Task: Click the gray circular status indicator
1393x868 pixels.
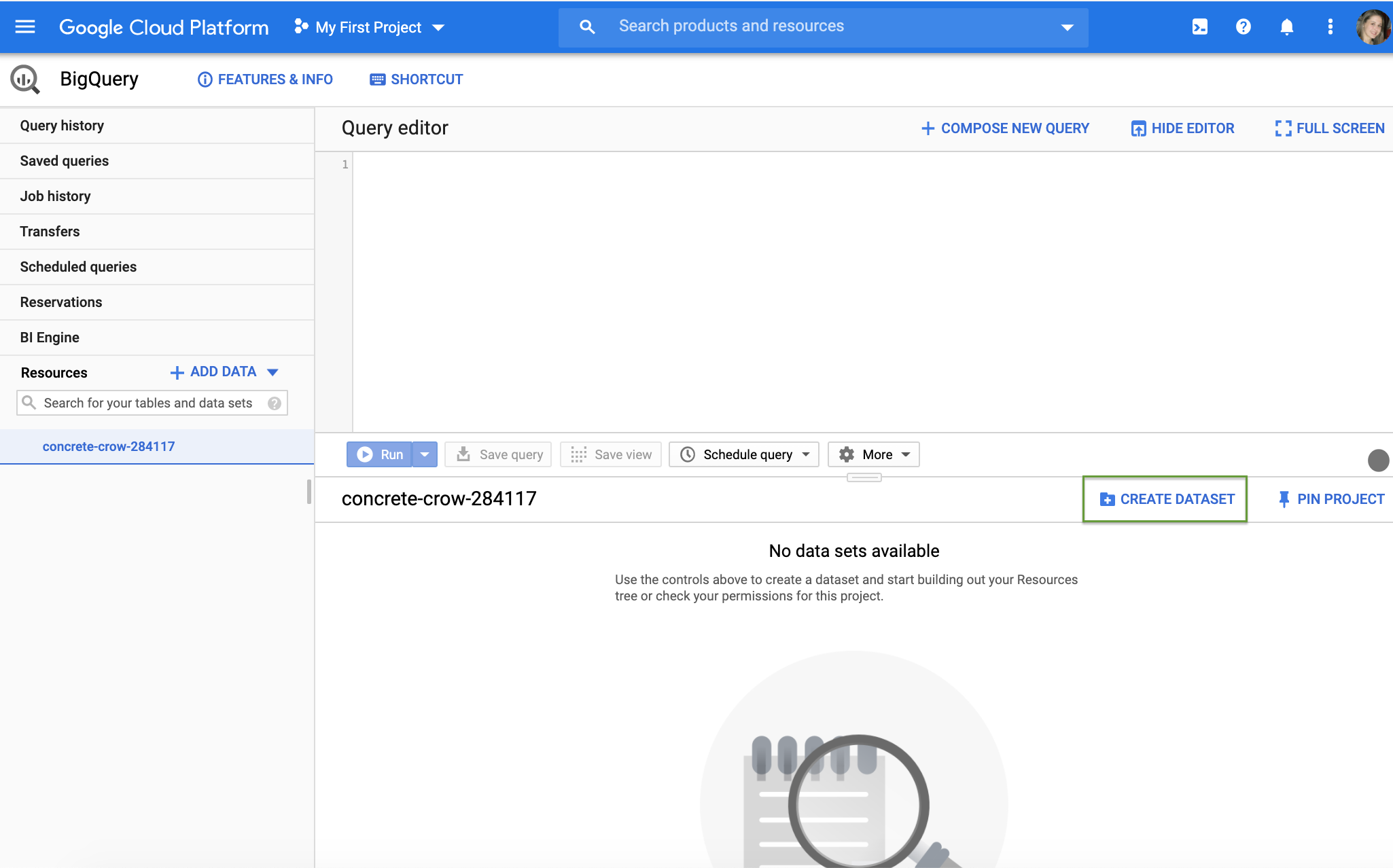Action: 1379,460
